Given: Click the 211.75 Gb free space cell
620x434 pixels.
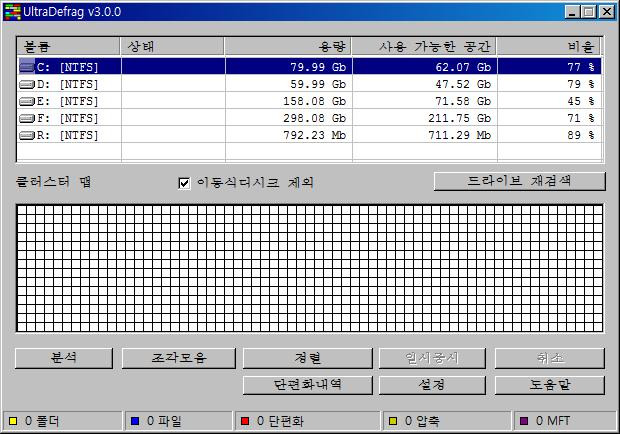Looking at the screenshot, I should click(x=425, y=118).
